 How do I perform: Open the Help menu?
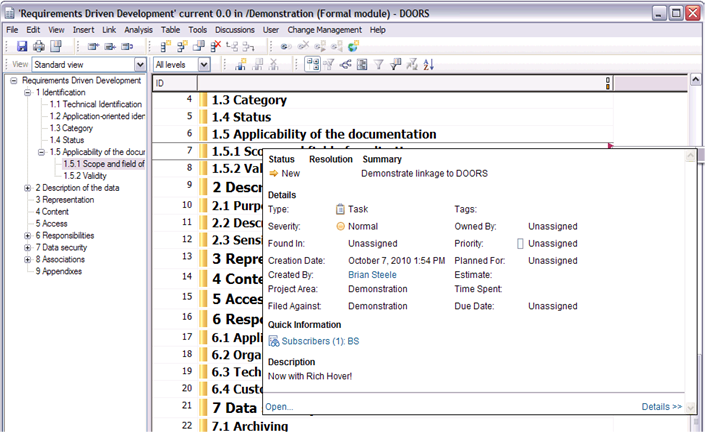tap(378, 30)
